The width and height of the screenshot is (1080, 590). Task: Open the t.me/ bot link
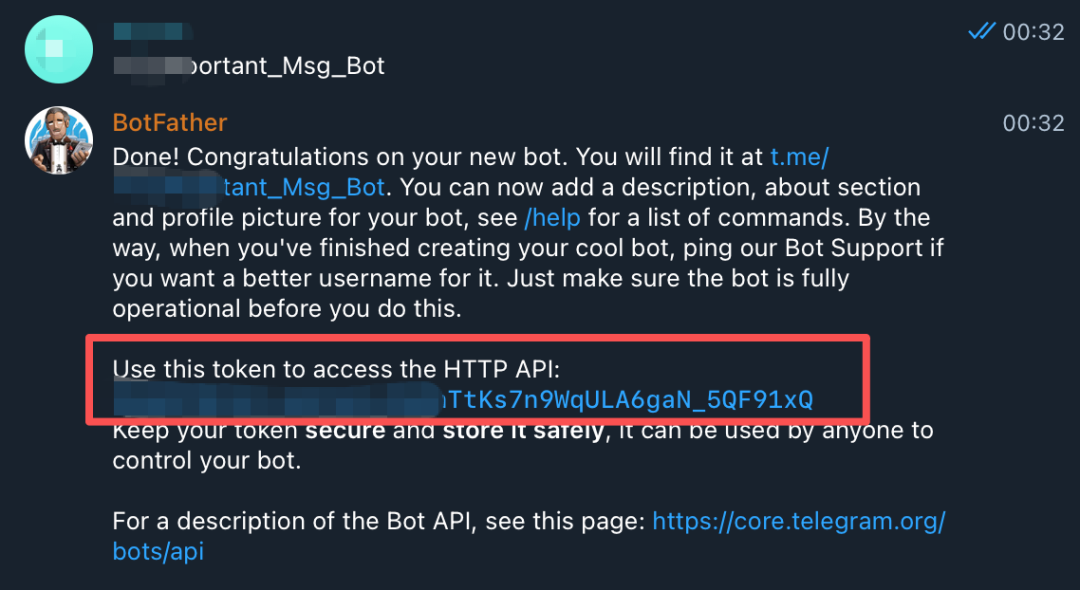pyautogui.click(x=800, y=157)
